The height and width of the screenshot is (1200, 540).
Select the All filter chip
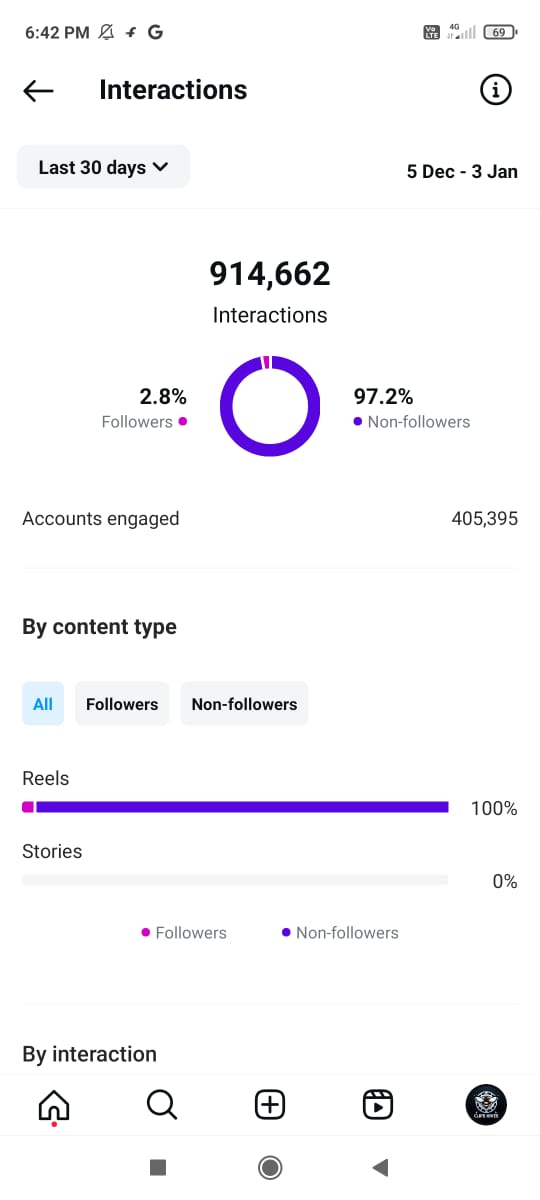click(x=43, y=704)
